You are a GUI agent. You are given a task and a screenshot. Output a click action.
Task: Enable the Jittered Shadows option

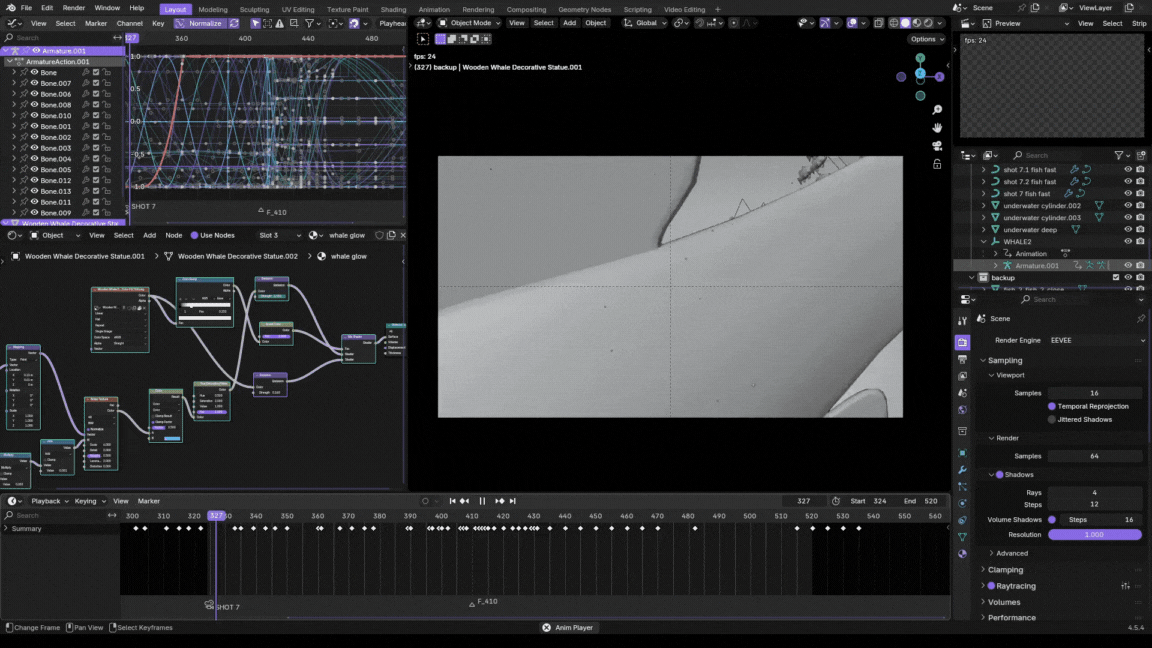point(1052,420)
